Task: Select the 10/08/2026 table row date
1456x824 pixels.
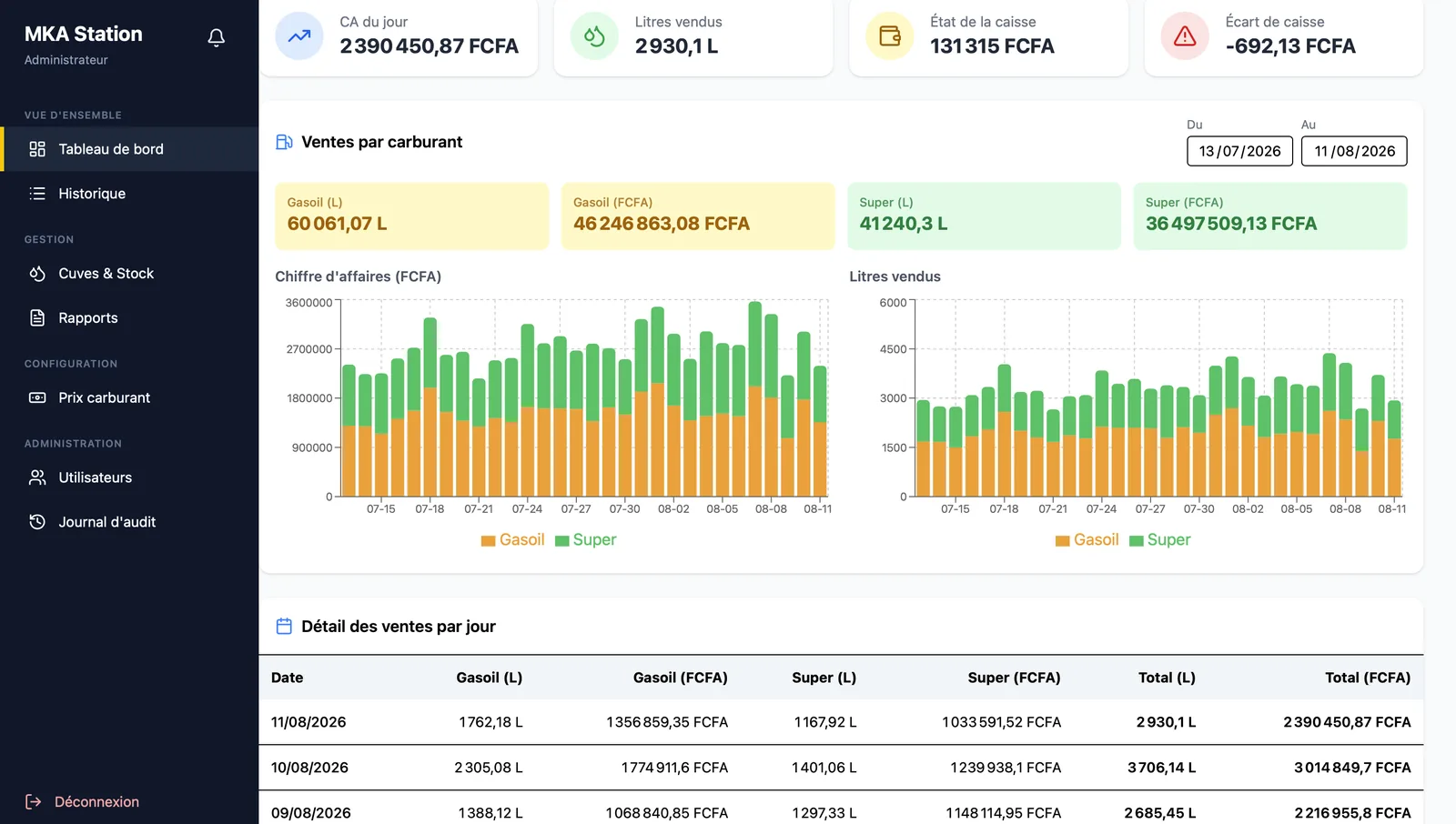Action: point(309,768)
